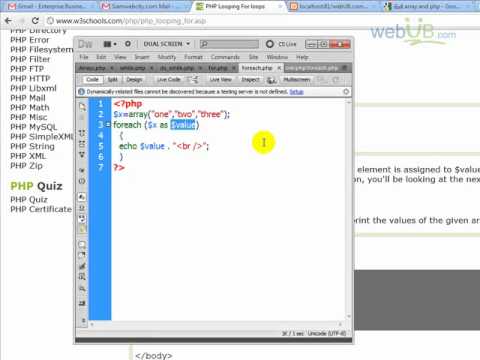
Task: Click the Collapse Selection icon
Action: [x=82, y=144]
